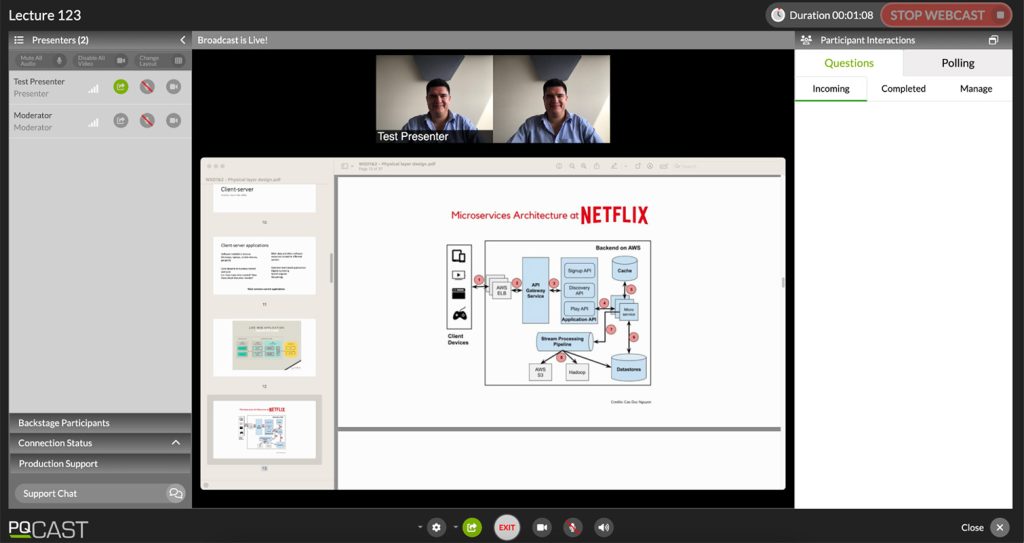Viewport: 1024px width, 543px height.
Task: Expand the Connection Status section
Action: click(x=176, y=443)
